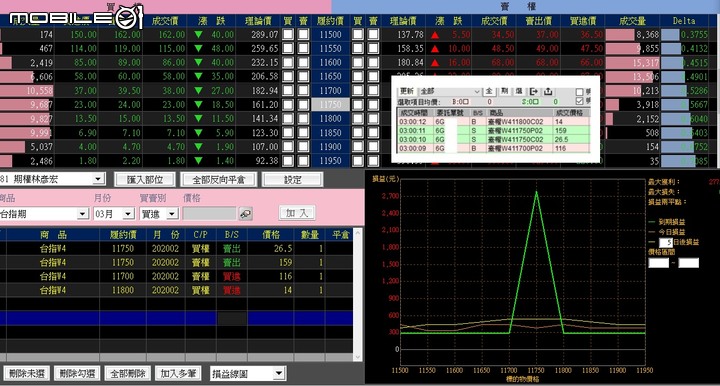
Task: Click the 全部反向平倉 button
Action: point(218,179)
